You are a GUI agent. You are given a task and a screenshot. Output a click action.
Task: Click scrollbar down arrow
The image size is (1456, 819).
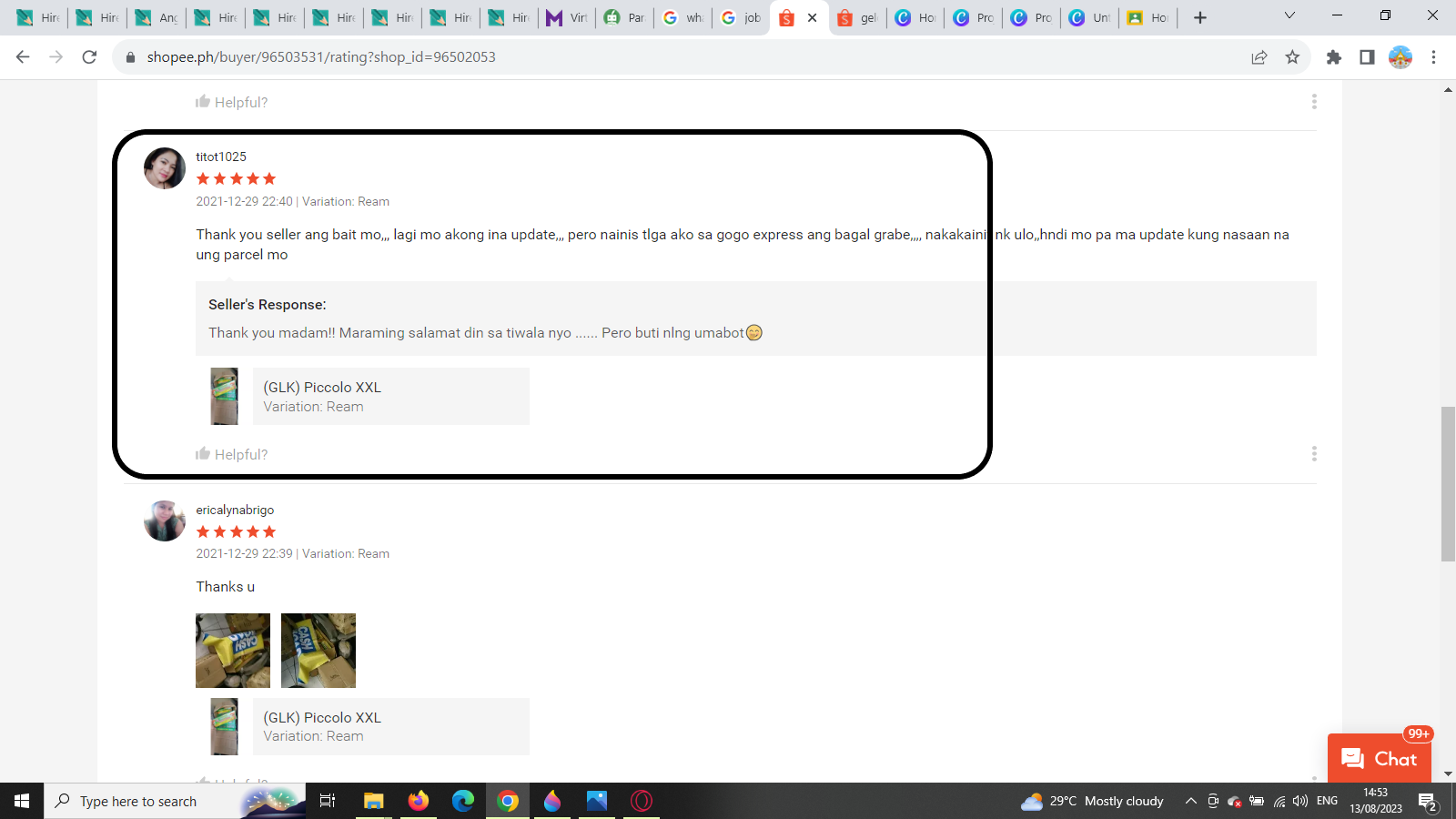click(1448, 774)
